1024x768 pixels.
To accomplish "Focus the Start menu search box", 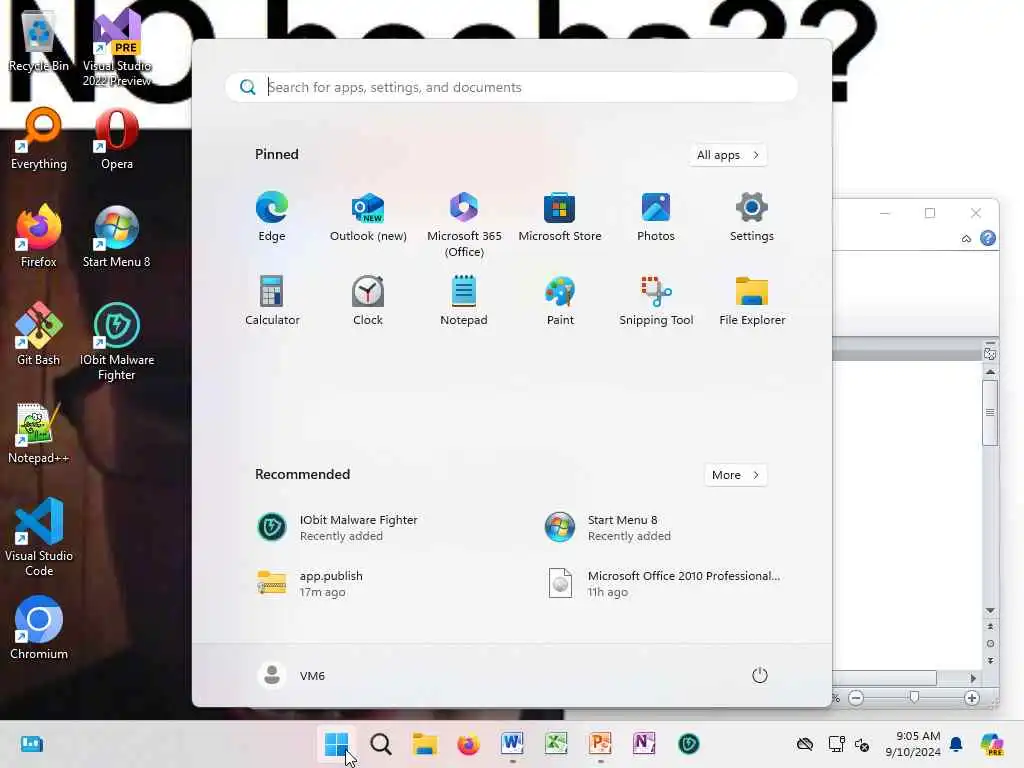I will 511,87.
